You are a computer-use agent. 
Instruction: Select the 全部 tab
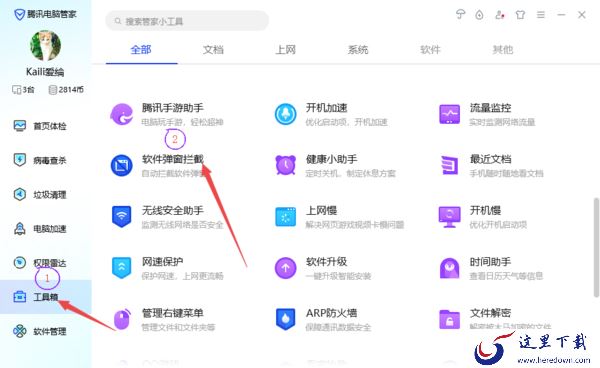[x=141, y=49]
